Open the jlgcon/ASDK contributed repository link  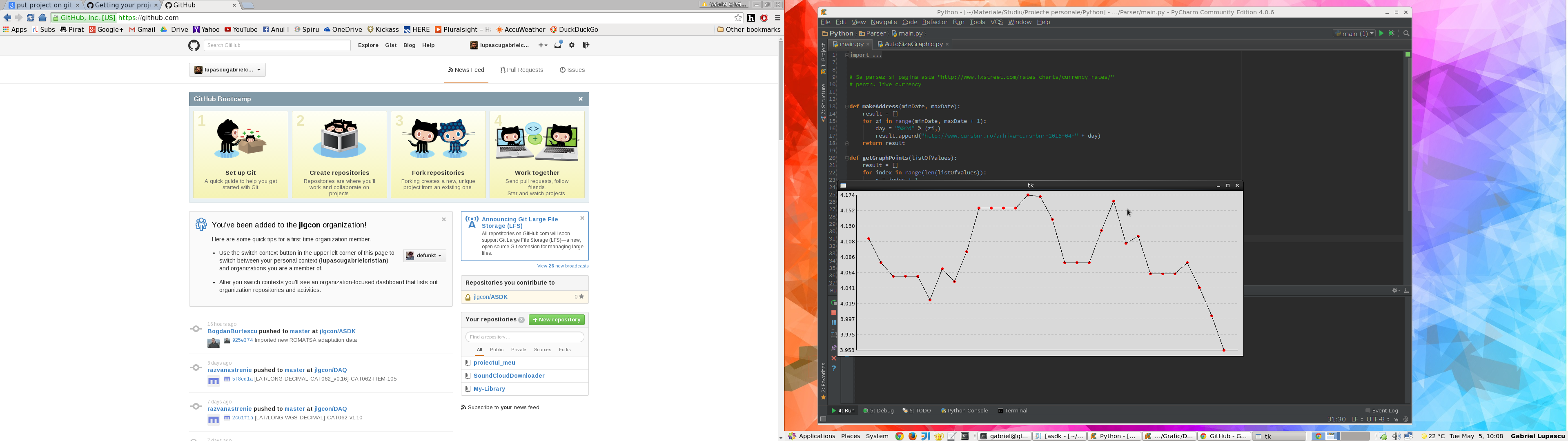pos(490,297)
